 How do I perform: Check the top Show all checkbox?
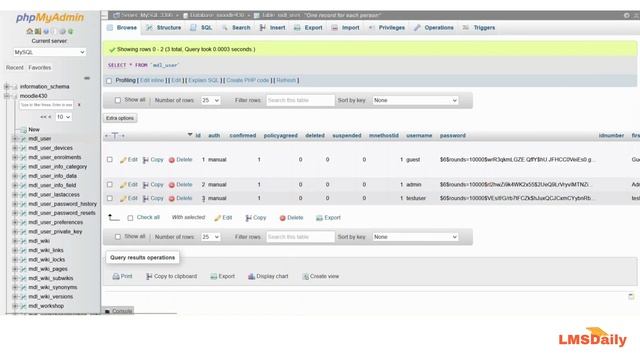pyautogui.click(x=118, y=100)
